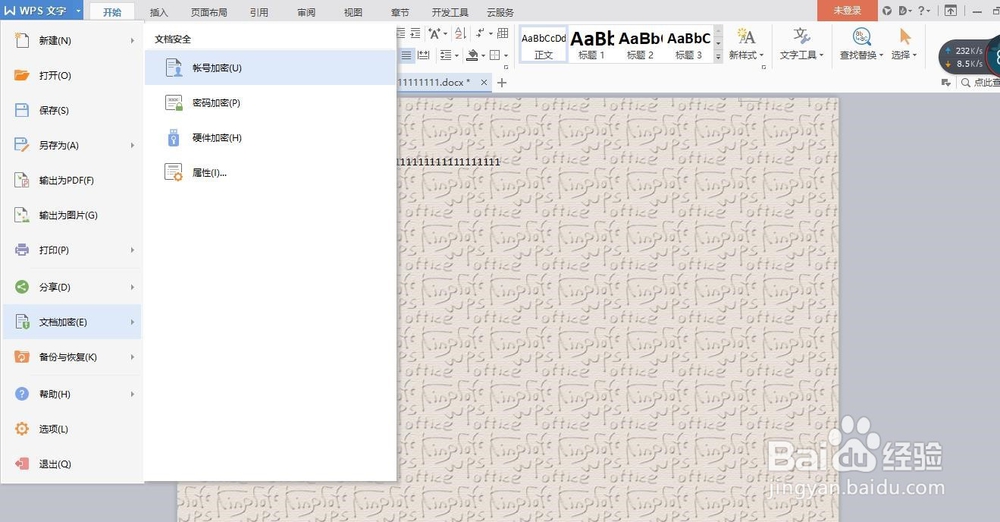Apply the 标题 3 style
The height and width of the screenshot is (522, 1000).
pyautogui.click(x=688, y=45)
